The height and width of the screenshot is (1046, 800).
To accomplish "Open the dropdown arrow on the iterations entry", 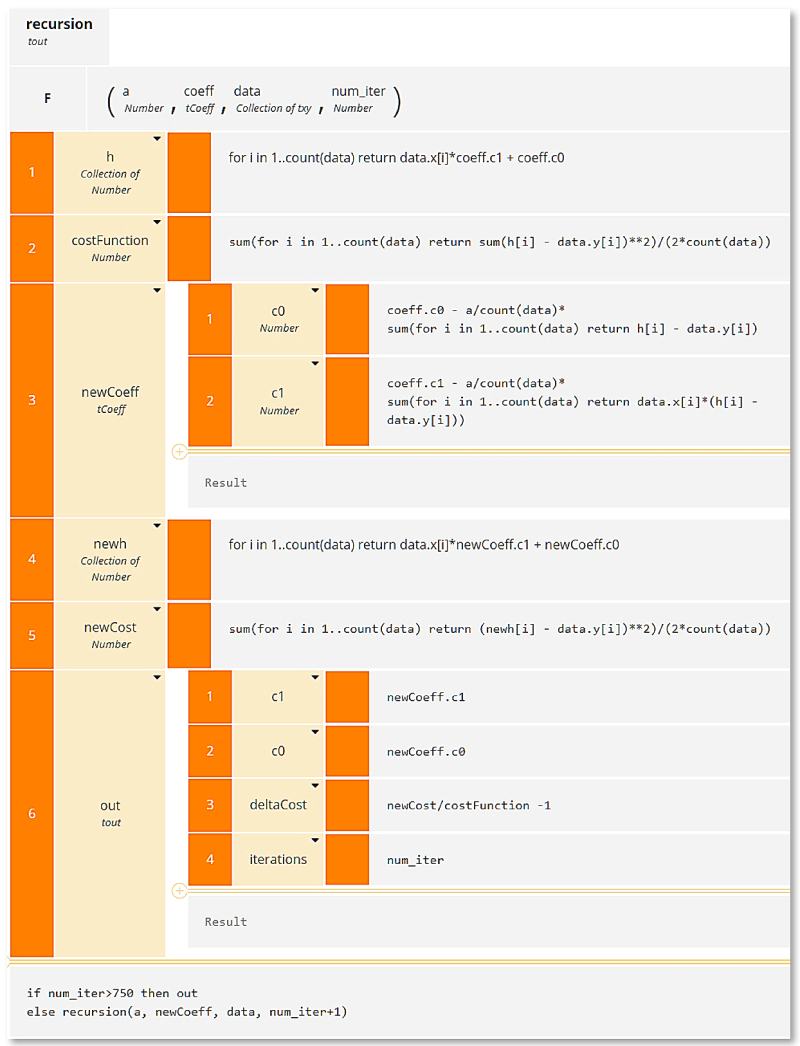I will (315, 840).
